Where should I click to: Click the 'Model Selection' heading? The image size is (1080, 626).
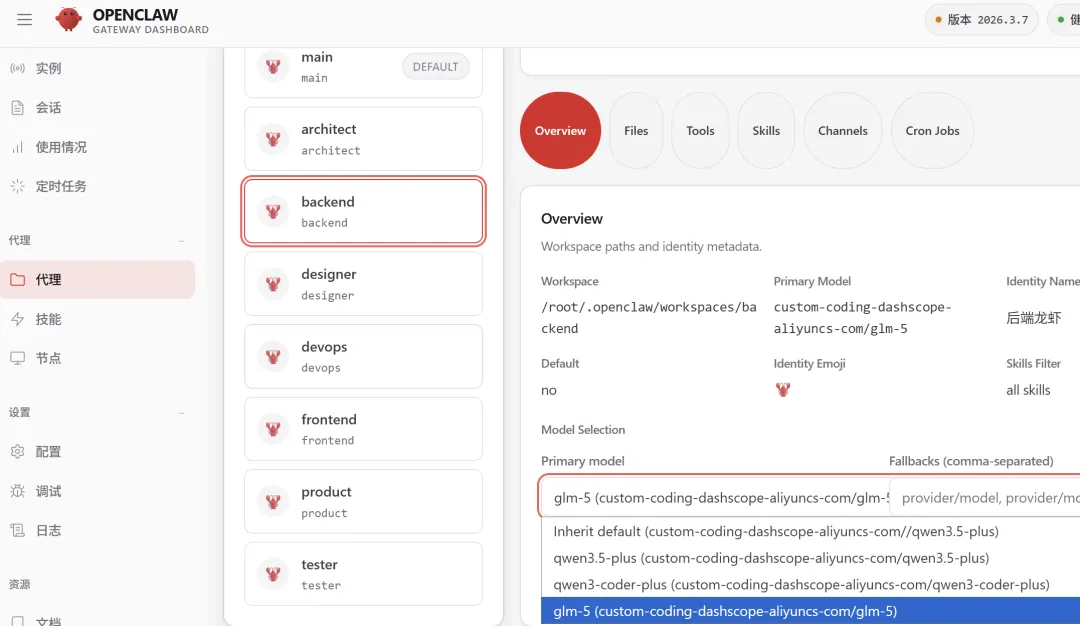(x=583, y=430)
